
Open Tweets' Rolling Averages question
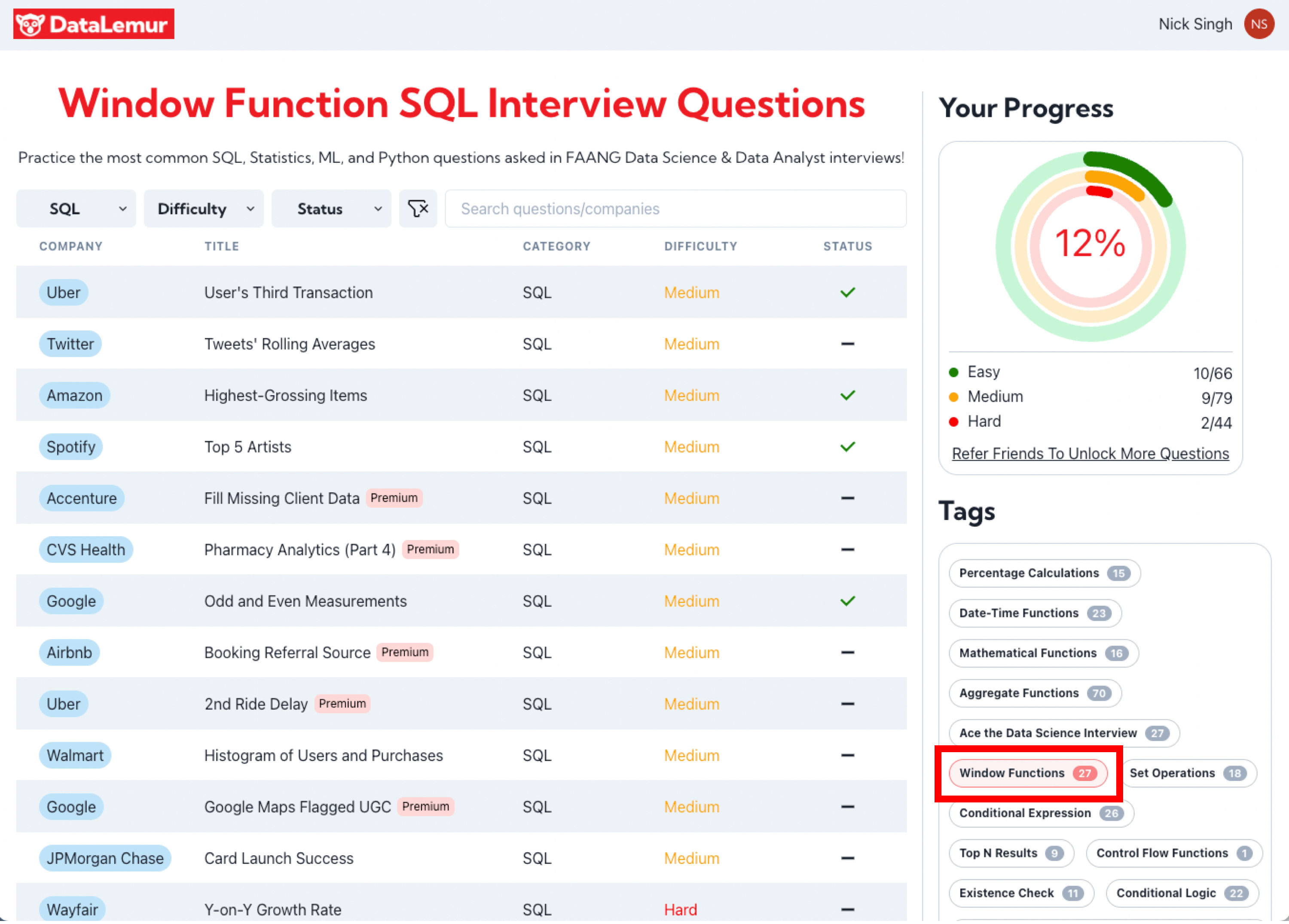click(289, 344)
